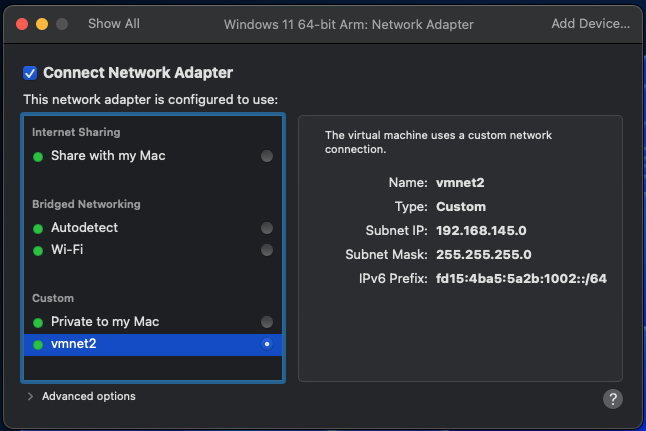
Task: Click the selected vmnet2 radio button
Action: click(267, 344)
